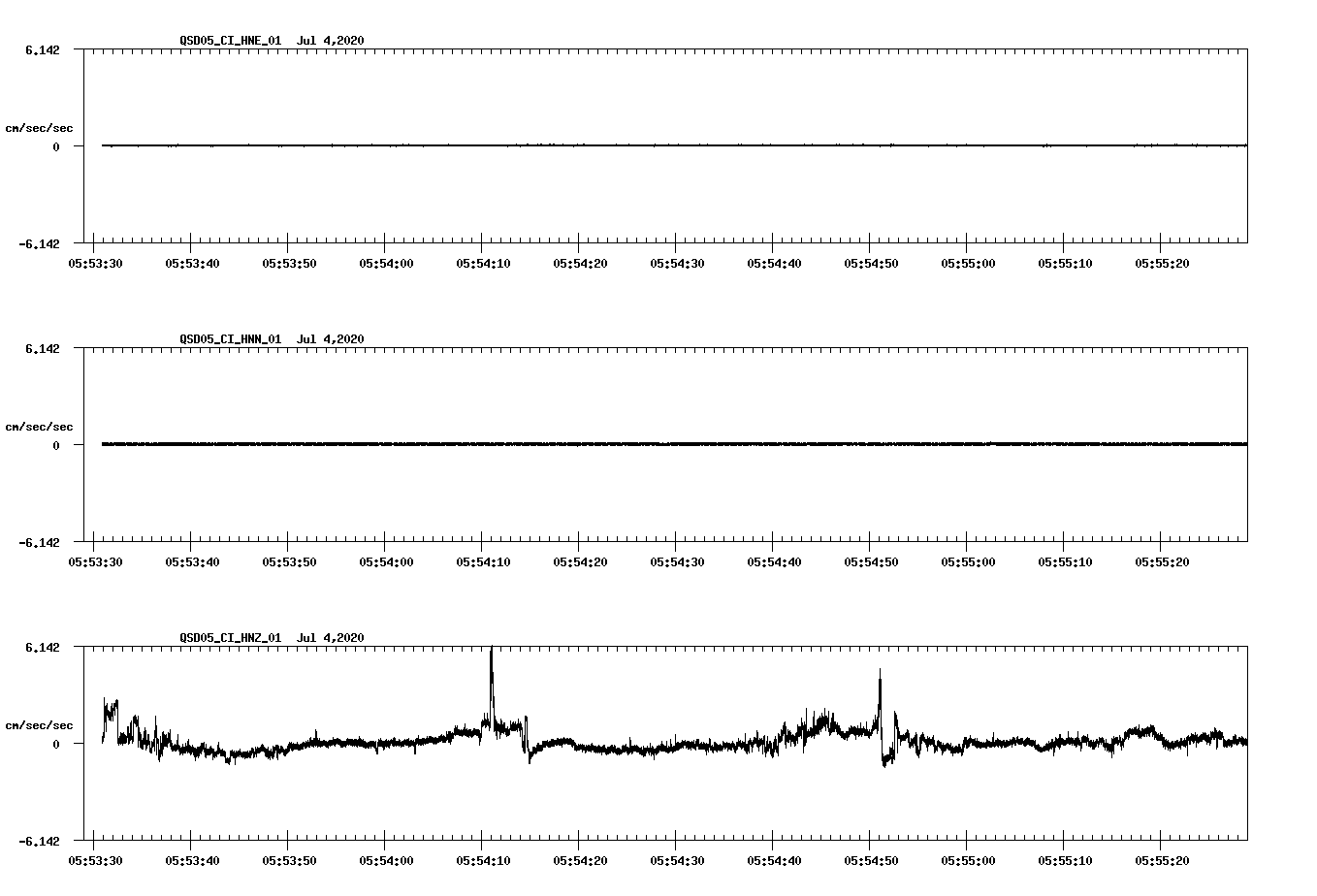Click the -6.142 lower limit on HNZ plot
Screen dimensions: 1317x896
(x=39, y=841)
